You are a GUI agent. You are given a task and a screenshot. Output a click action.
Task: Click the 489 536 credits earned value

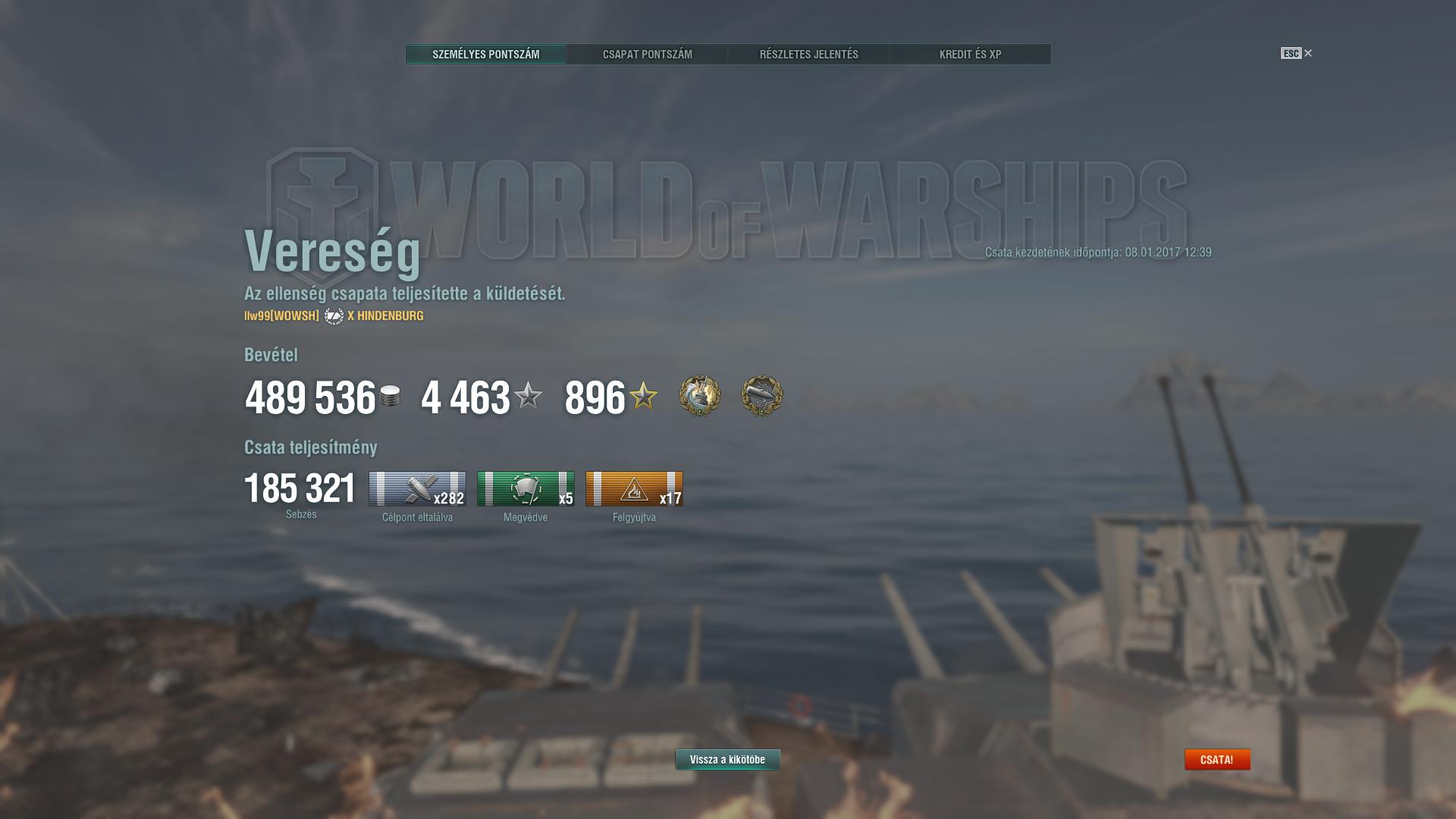point(310,397)
